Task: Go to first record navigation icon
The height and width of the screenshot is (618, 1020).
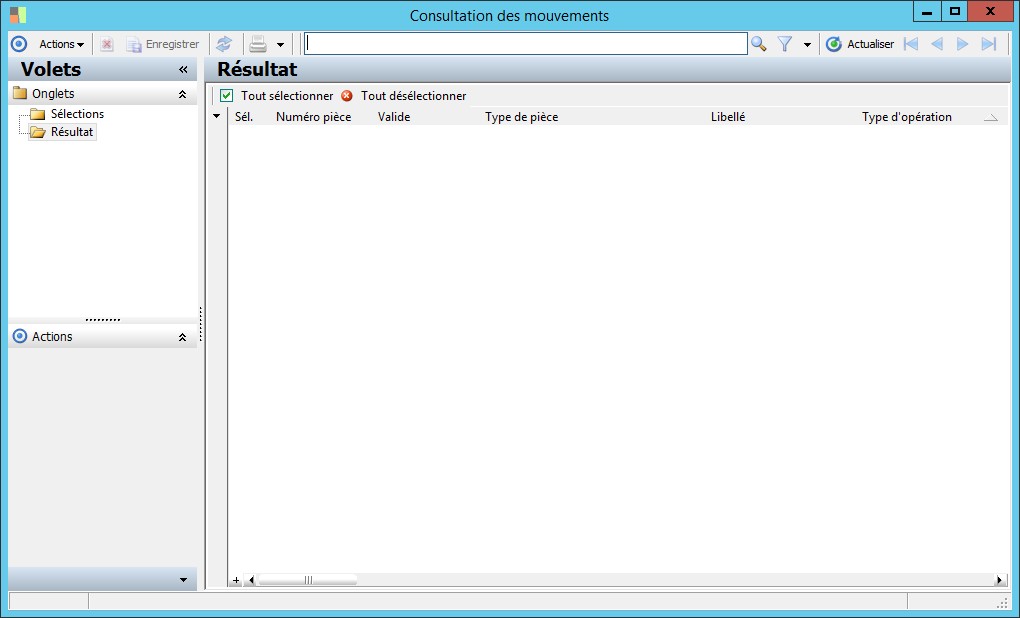Action: 911,44
